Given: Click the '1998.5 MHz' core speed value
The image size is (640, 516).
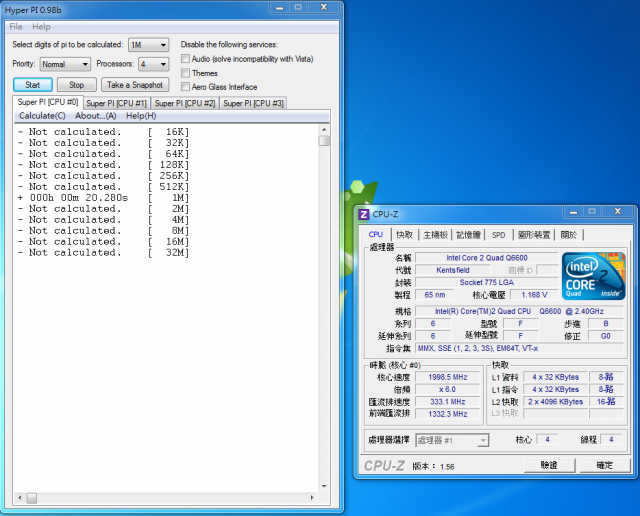Looking at the screenshot, I should pyautogui.click(x=448, y=377).
